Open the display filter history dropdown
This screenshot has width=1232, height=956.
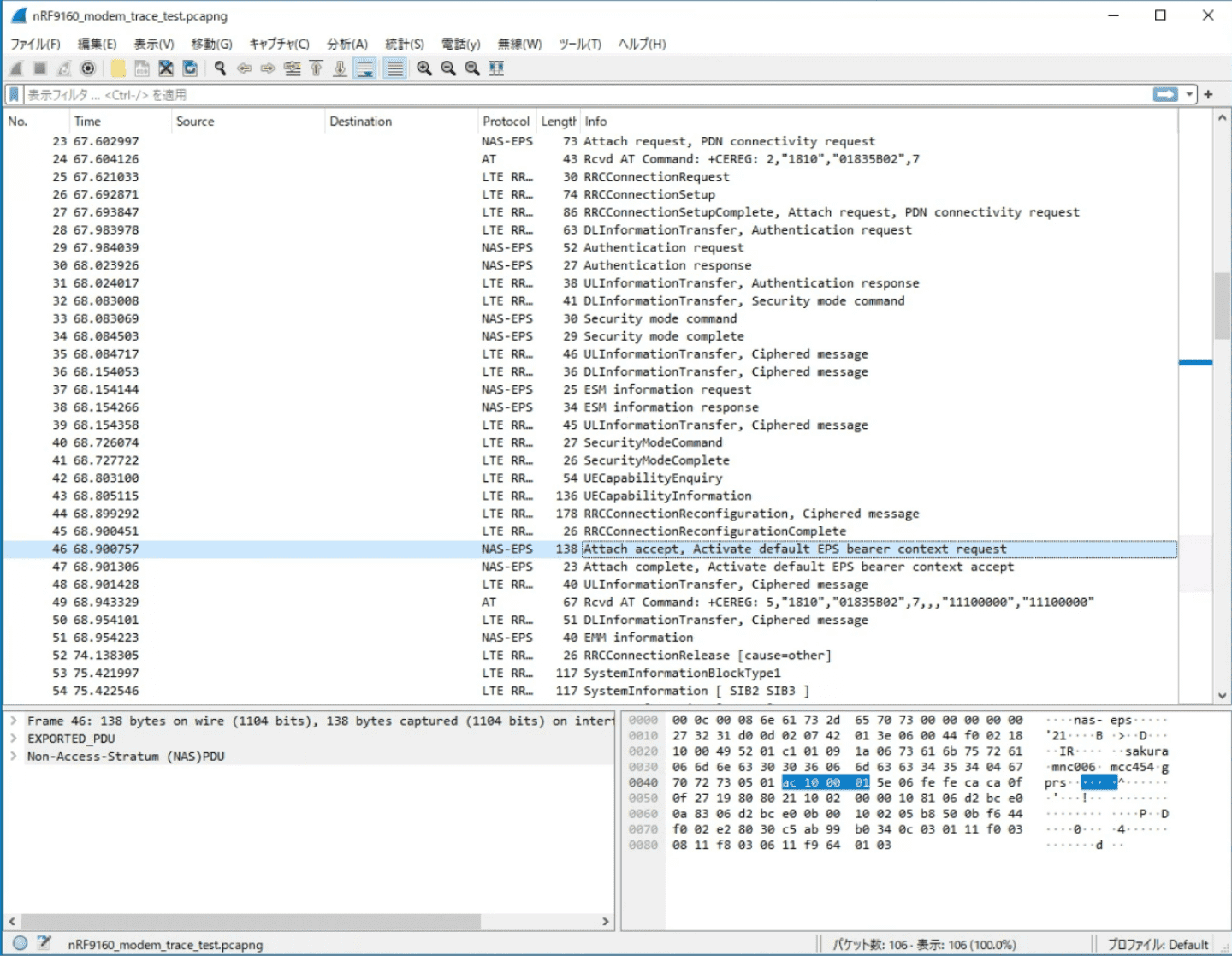(1189, 94)
